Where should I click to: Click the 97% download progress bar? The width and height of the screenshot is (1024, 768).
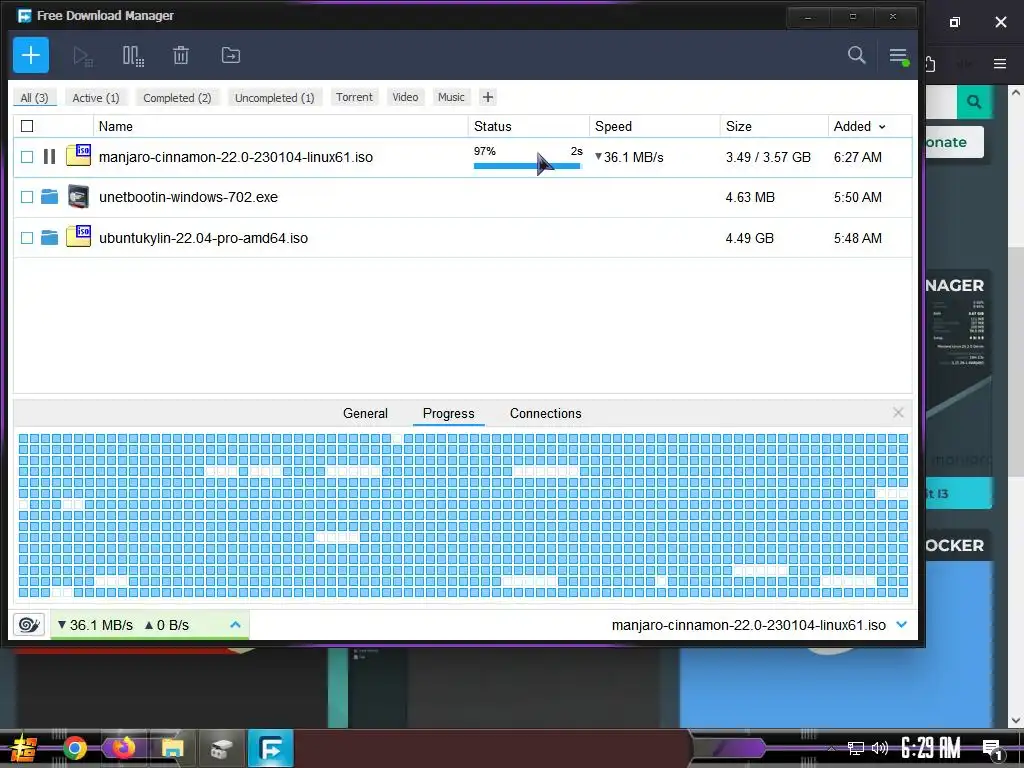[528, 166]
